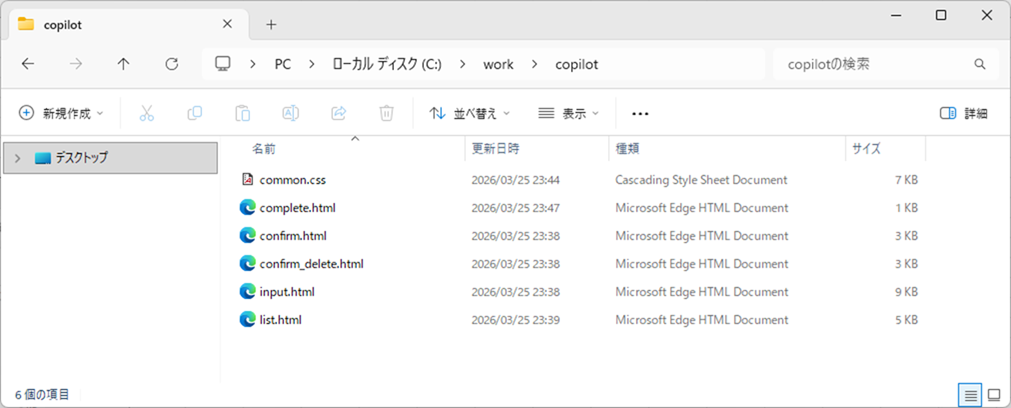Switch to details list view icon
Screen dimensions: 1011x408
[x=970, y=394]
